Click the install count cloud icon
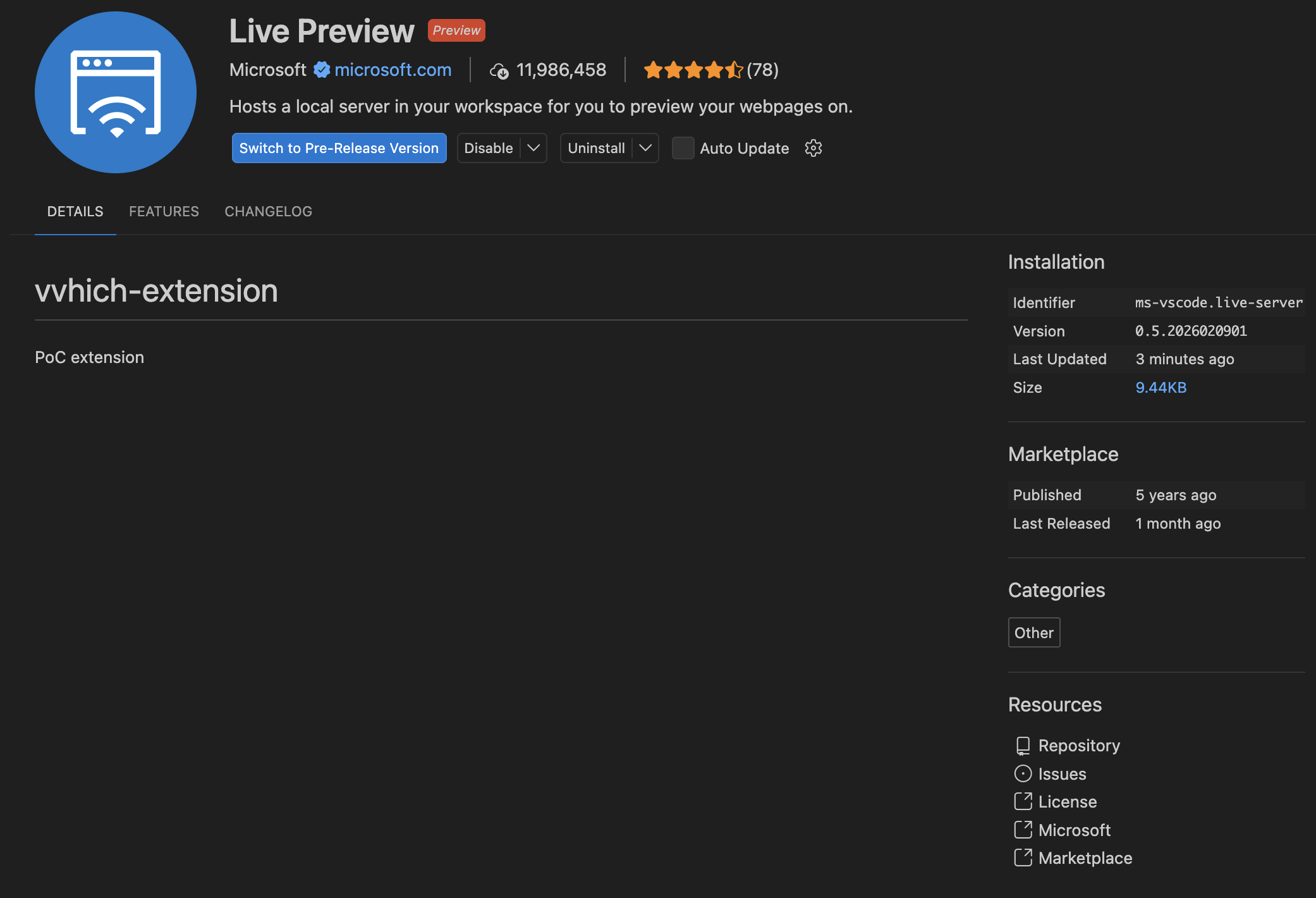The height and width of the screenshot is (898, 1316). click(499, 71)
